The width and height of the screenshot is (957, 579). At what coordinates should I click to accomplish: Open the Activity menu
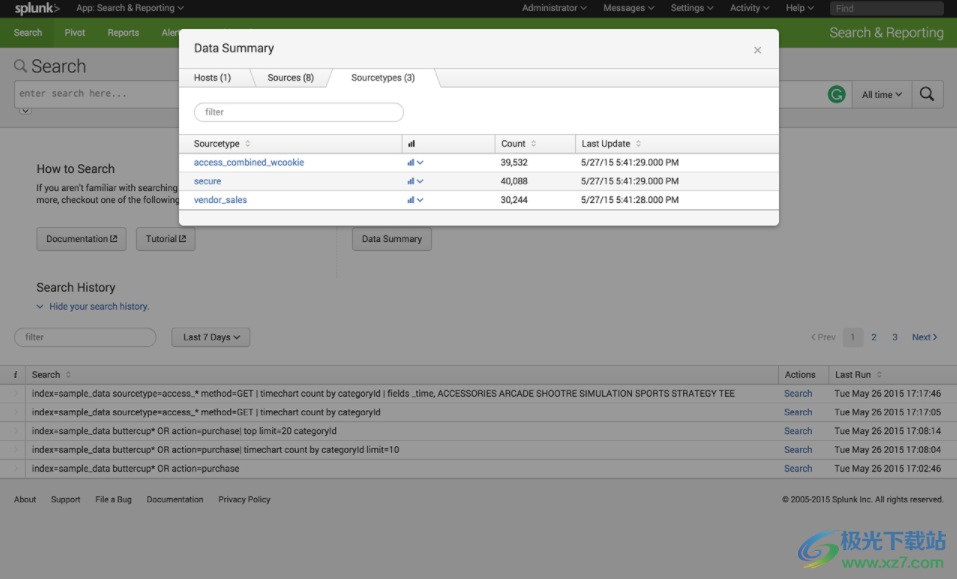[x=749, y=8]
